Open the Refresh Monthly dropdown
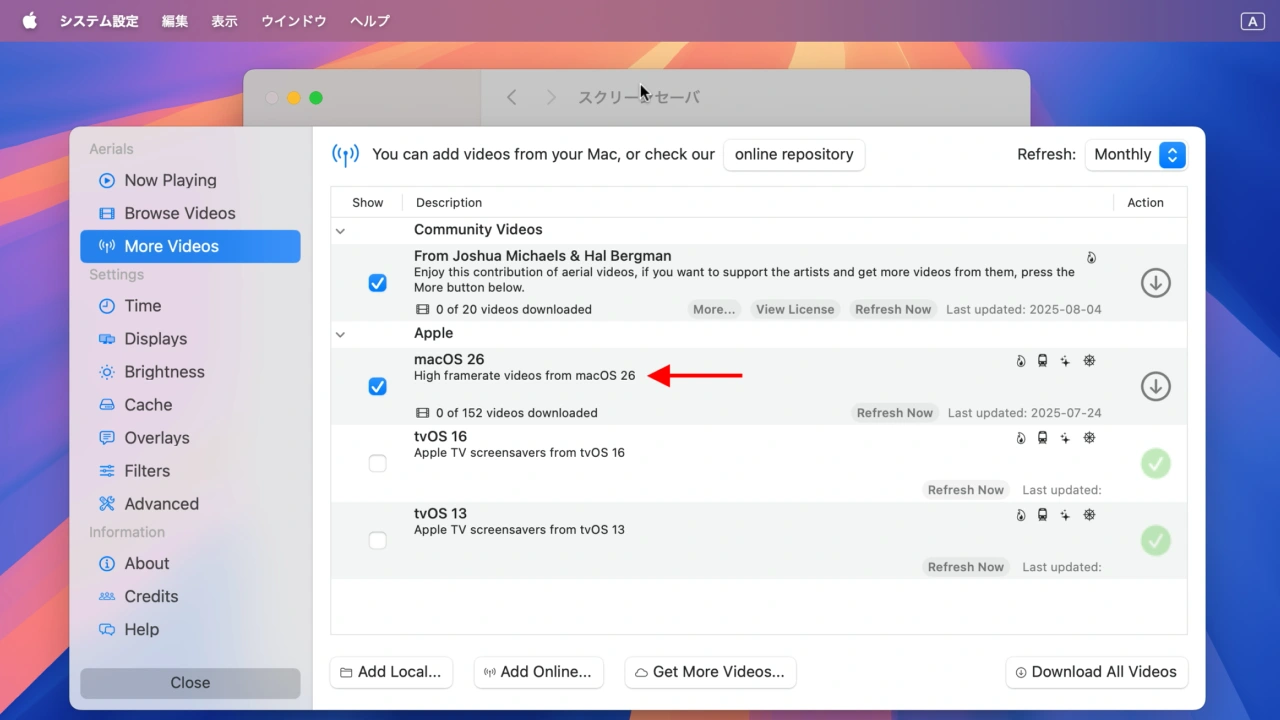Screen dimensions: 1280x720 pyautogui.click(x=1135, y=155)
